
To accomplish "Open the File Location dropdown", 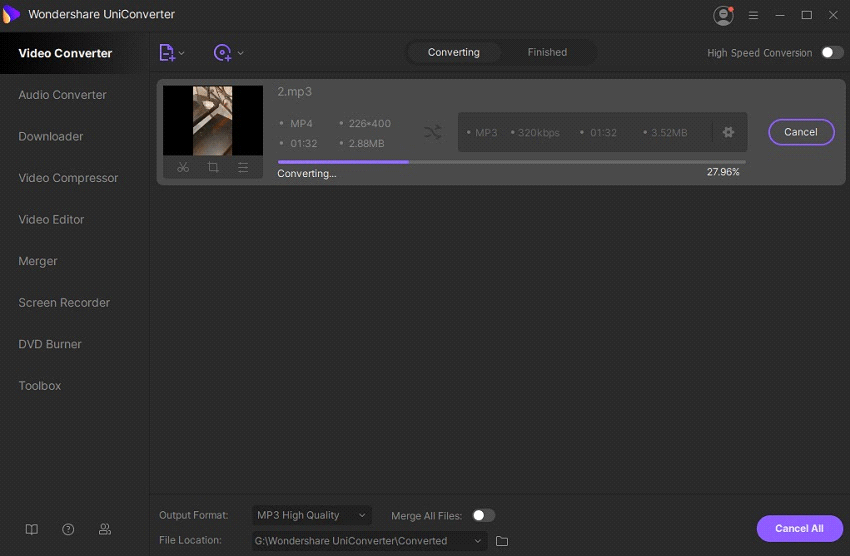I will pos(369,541).
